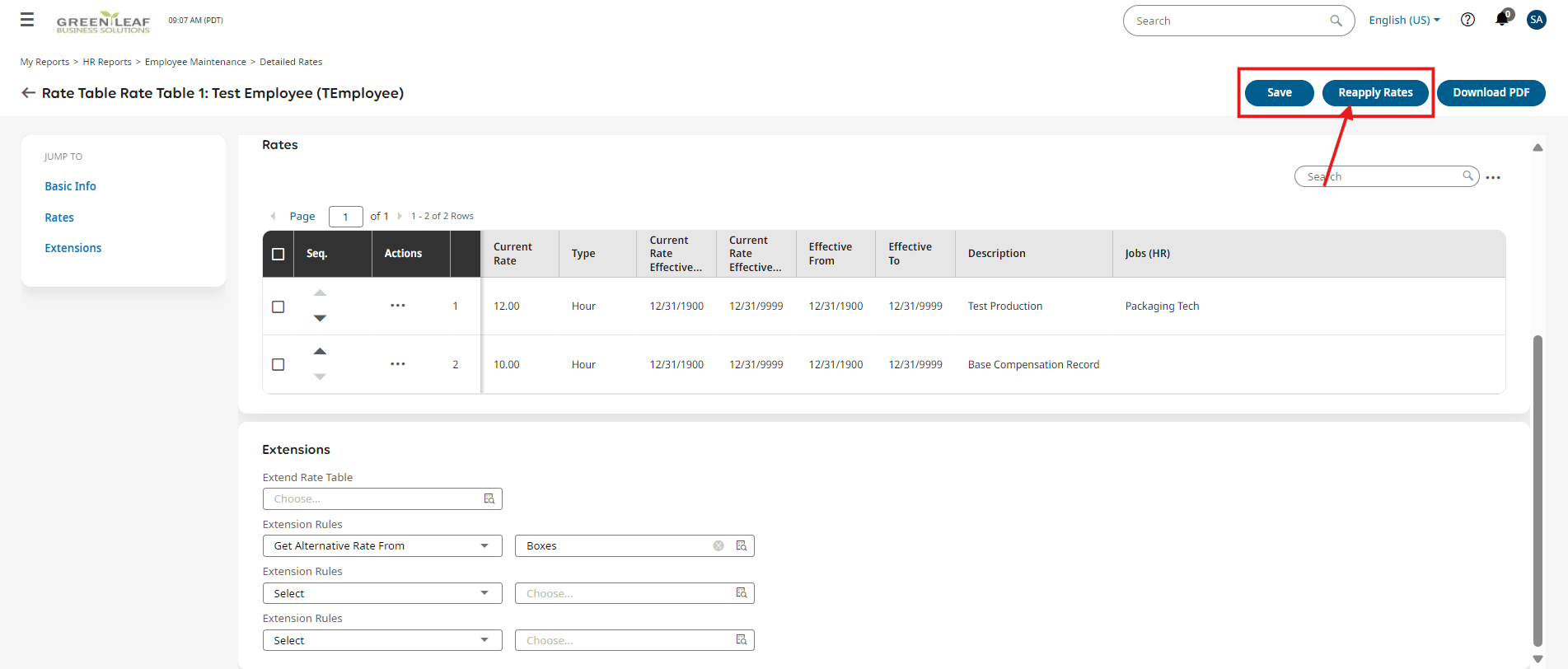Open the SA user avatar menu
The width and height of the screenshot is (1568, 669).
click(1536, 20)
